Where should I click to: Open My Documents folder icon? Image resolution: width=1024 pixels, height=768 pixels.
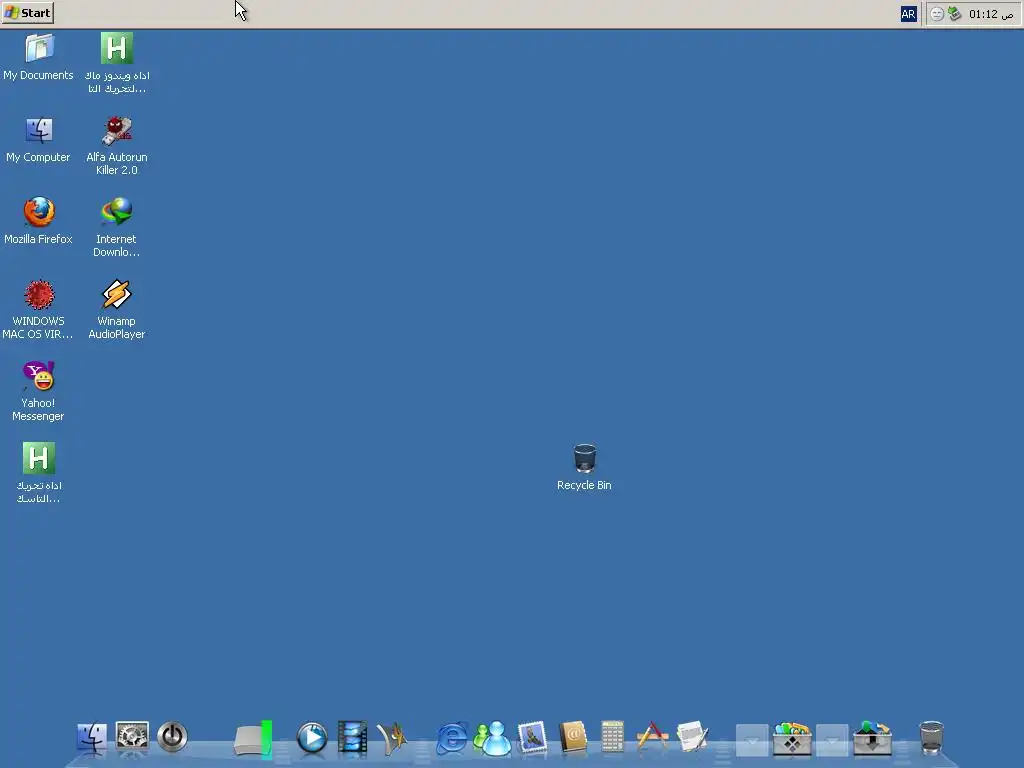(x=39, y=48)
